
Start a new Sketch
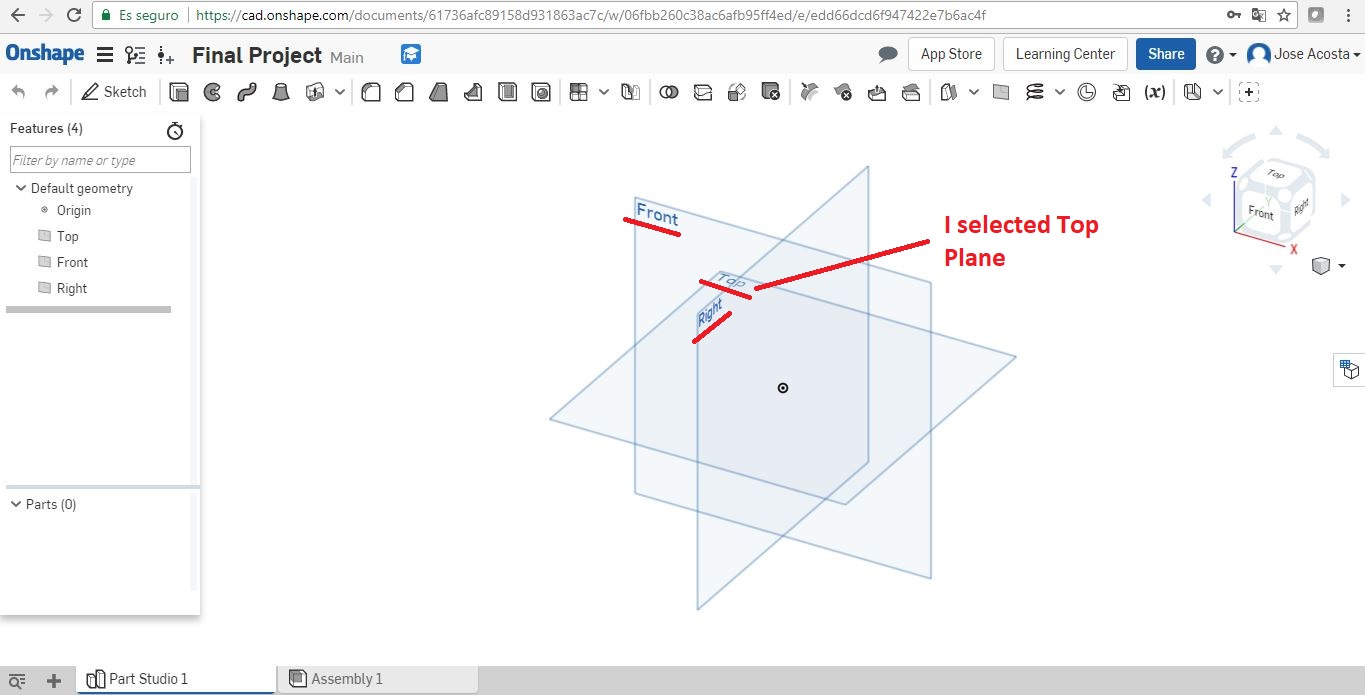point(114,92)
